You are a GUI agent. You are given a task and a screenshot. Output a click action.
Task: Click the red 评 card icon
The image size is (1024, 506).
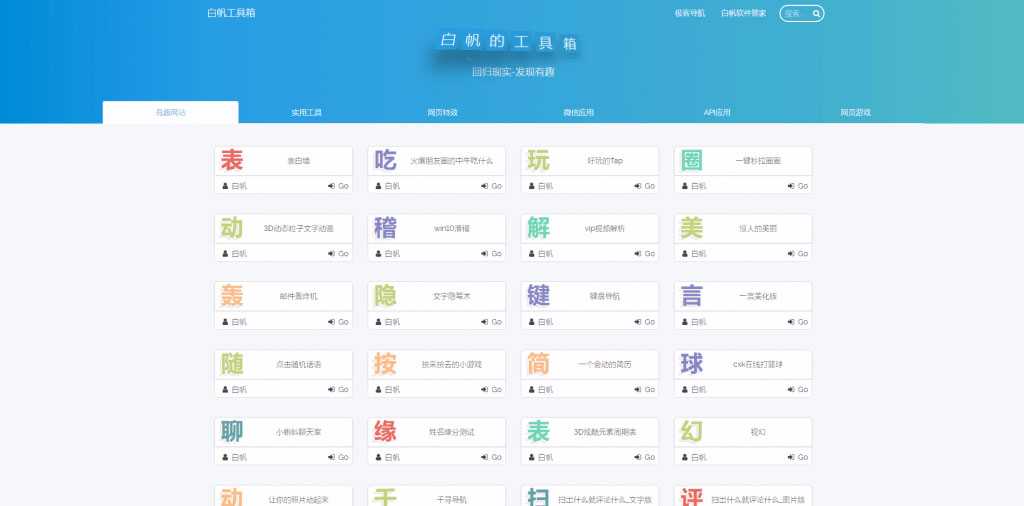pyautogui.click(x=692, y=498)
